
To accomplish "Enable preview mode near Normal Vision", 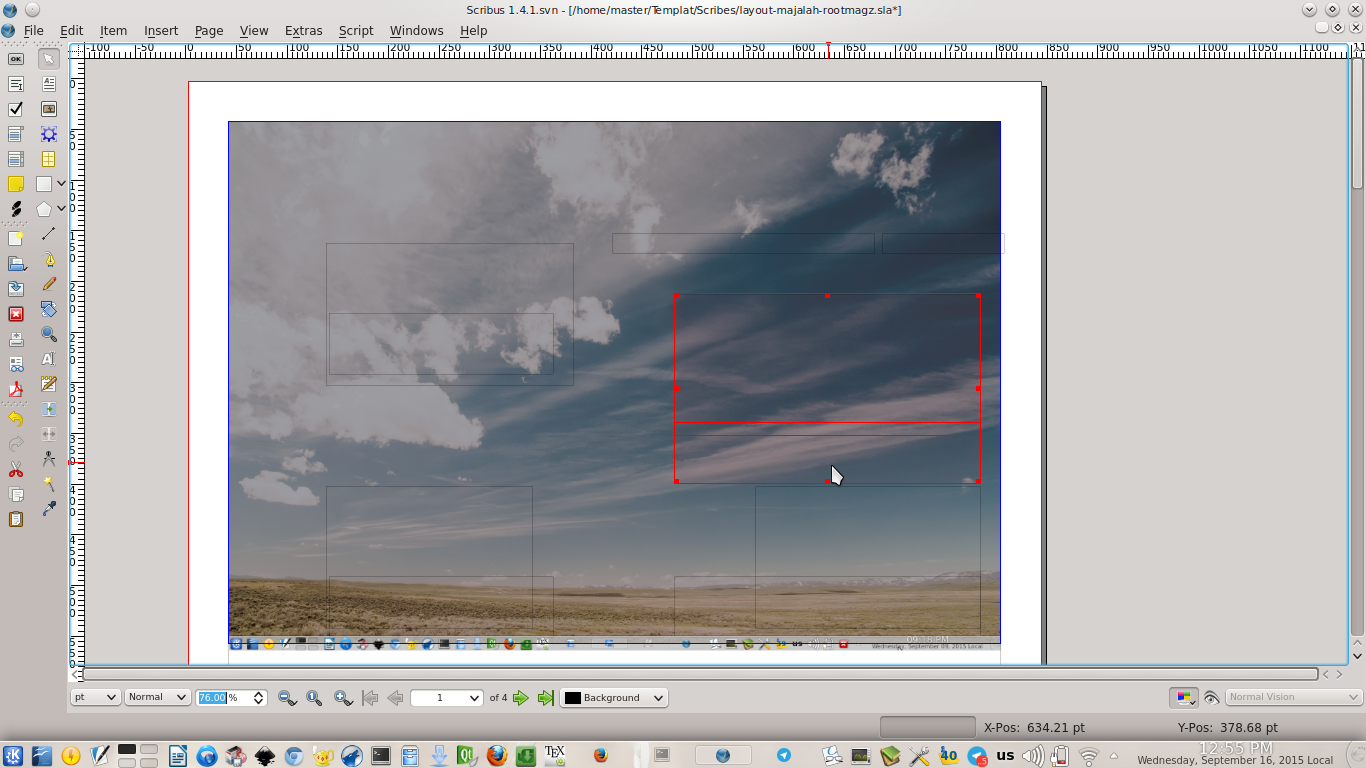I will [x=1211, y=697].
